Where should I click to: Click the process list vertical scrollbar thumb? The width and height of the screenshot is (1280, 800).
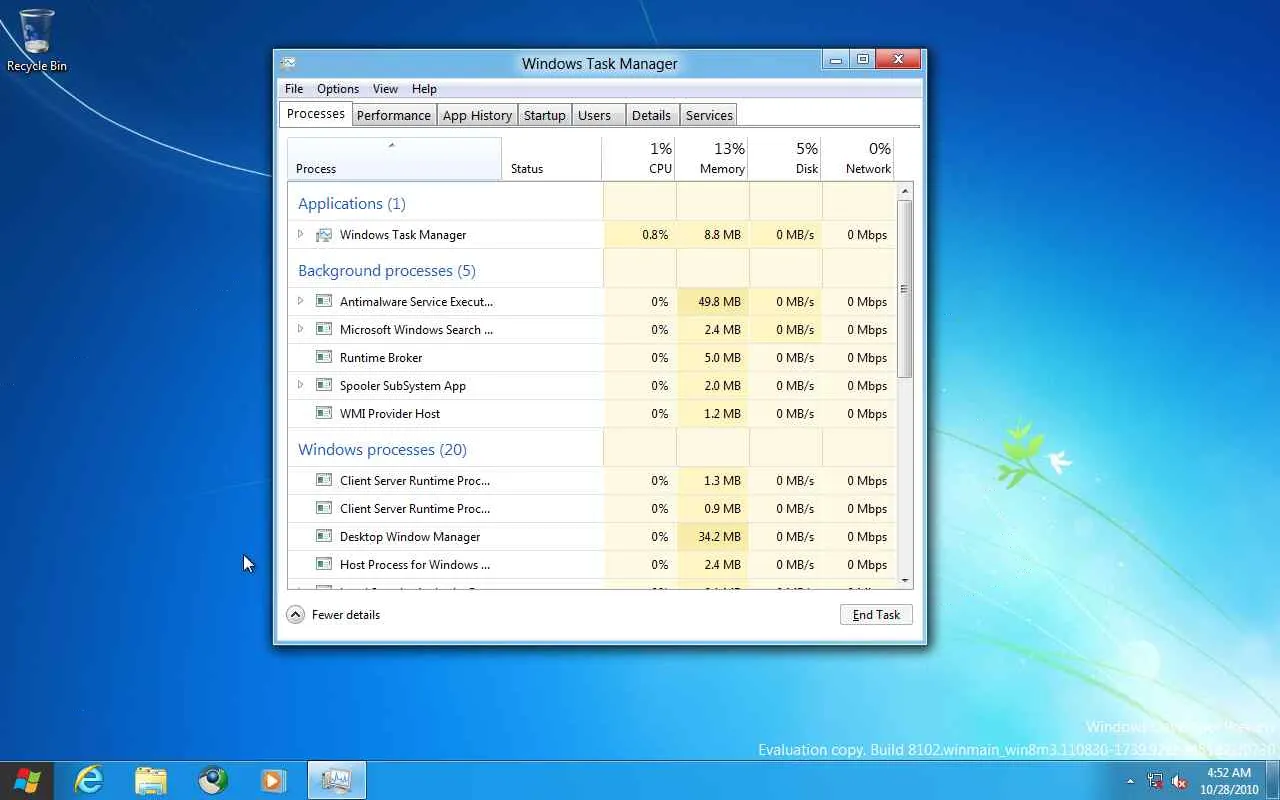point(905,289)
